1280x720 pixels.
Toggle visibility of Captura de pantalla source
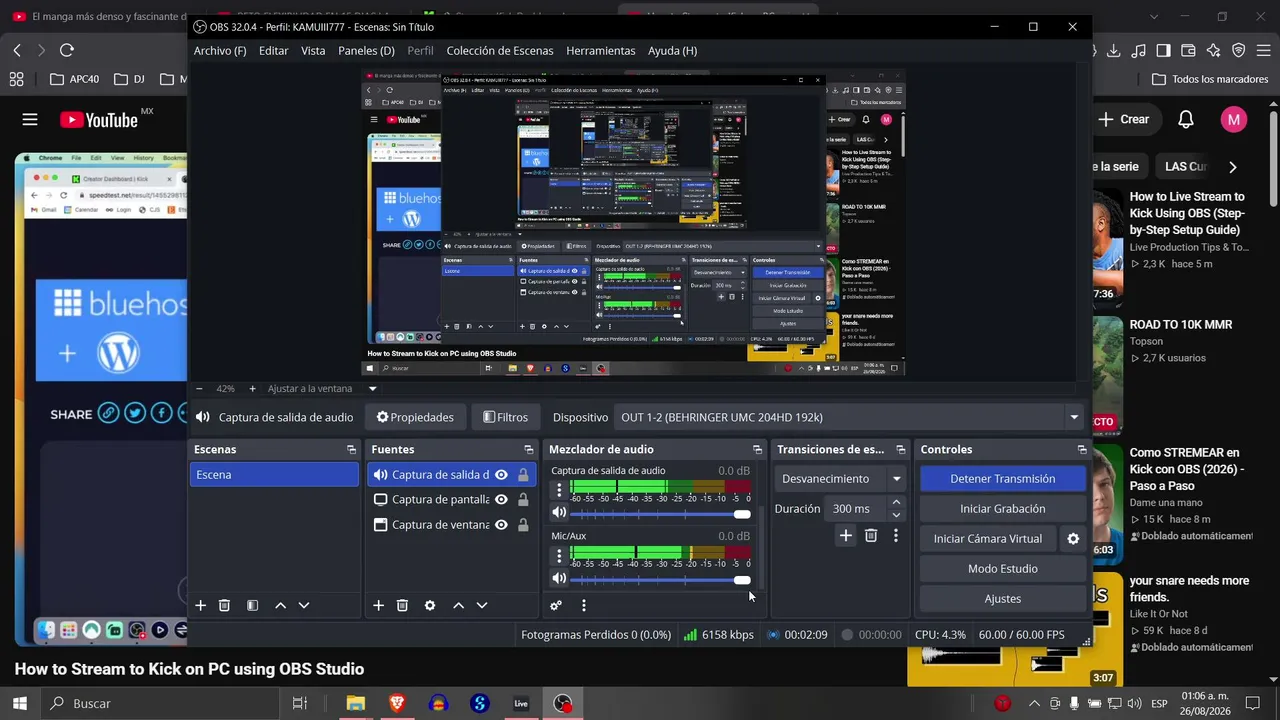501,500
